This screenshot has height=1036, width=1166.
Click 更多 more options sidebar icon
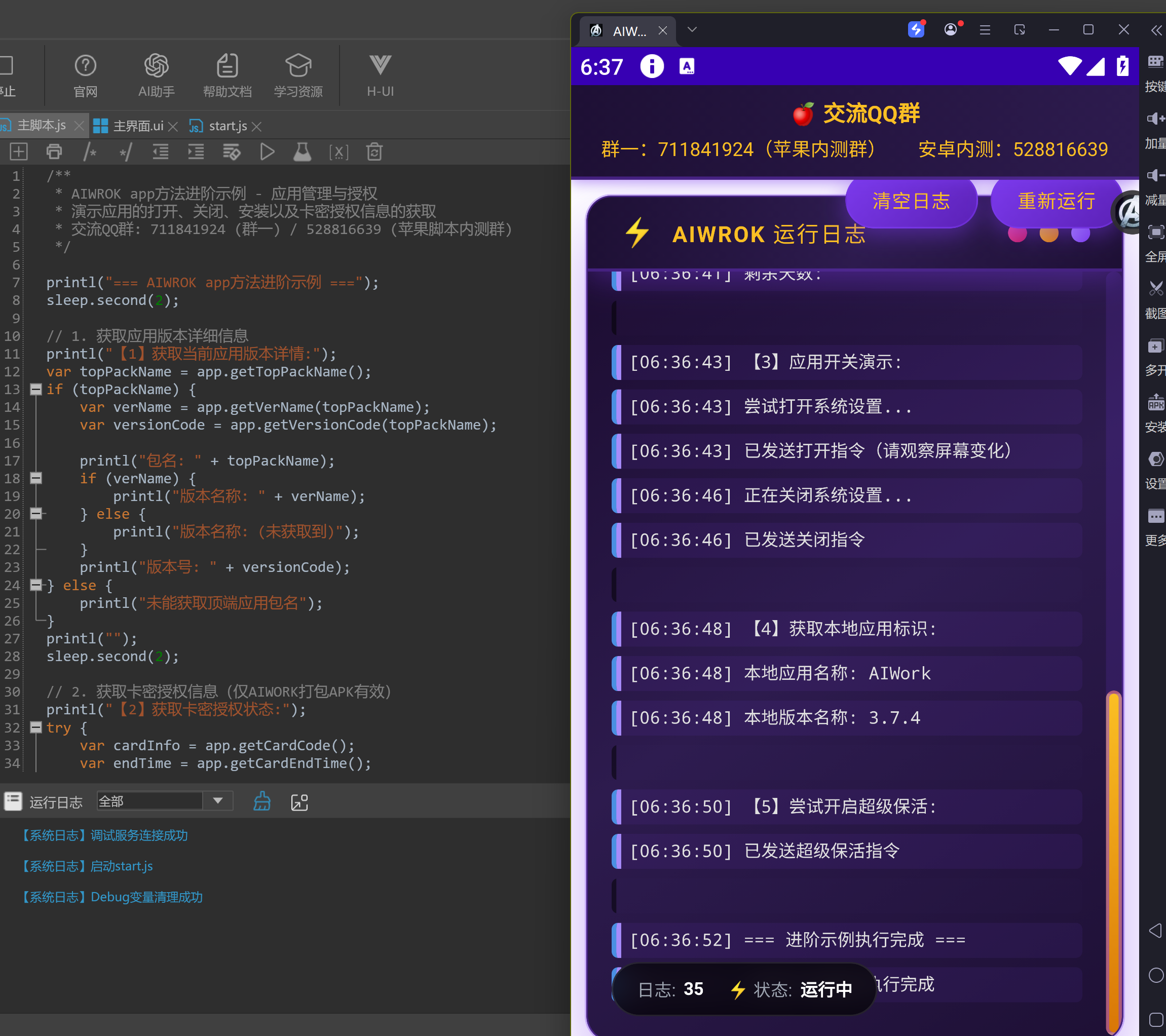point(1156,527)
